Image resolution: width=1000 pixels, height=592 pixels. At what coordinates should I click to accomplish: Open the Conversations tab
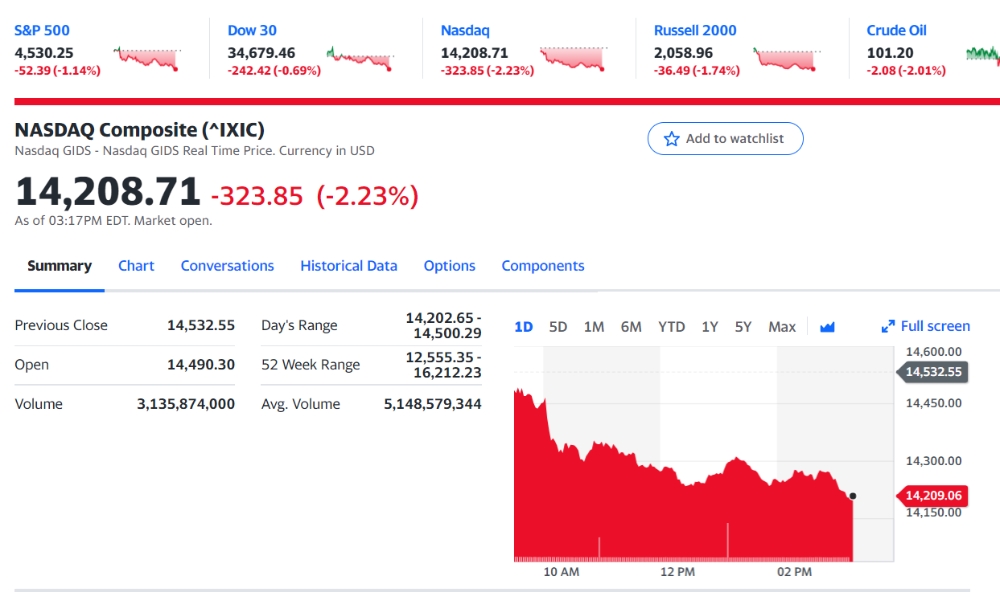click(227, 266)
